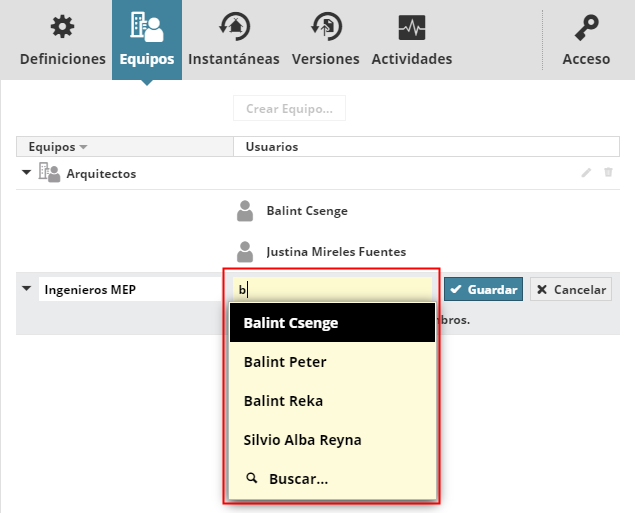Switch to the Equipos tab
The height and width of the screenshot is (513, 635).
tap(147, 40)
